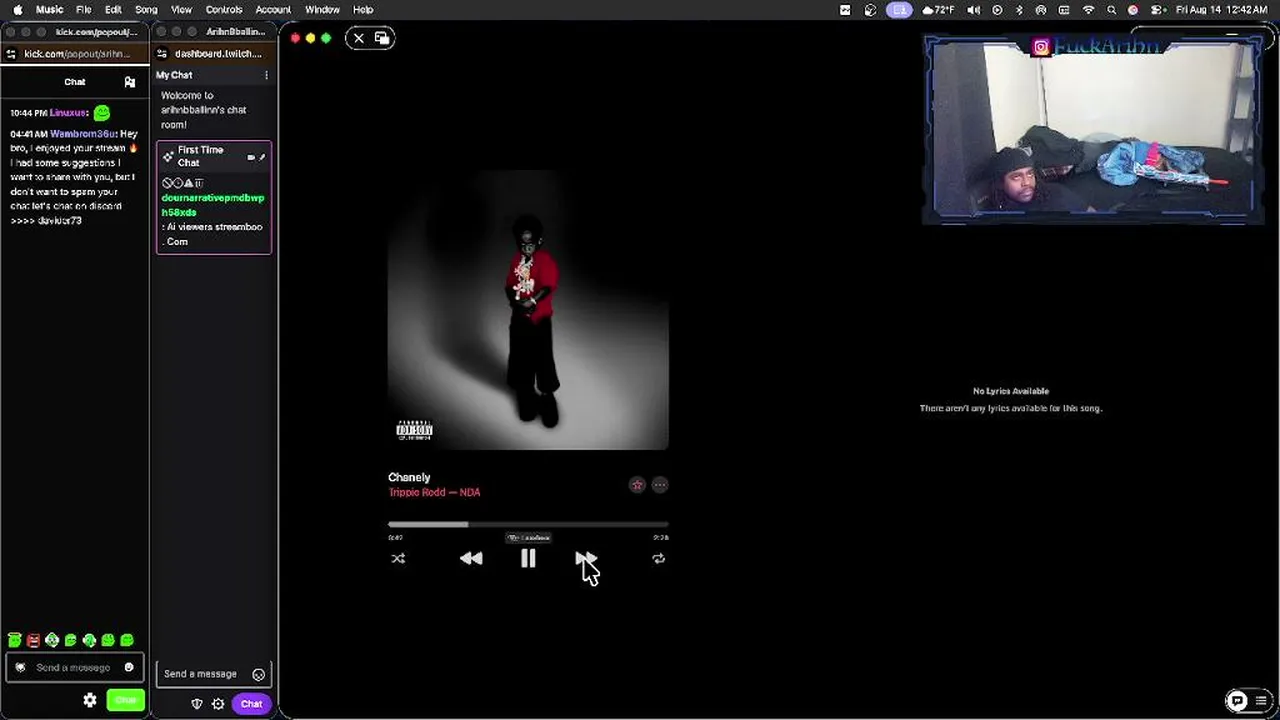Open the Song menu
Image resolution: width=1280 pixels, height=720 pixels.
146,10
